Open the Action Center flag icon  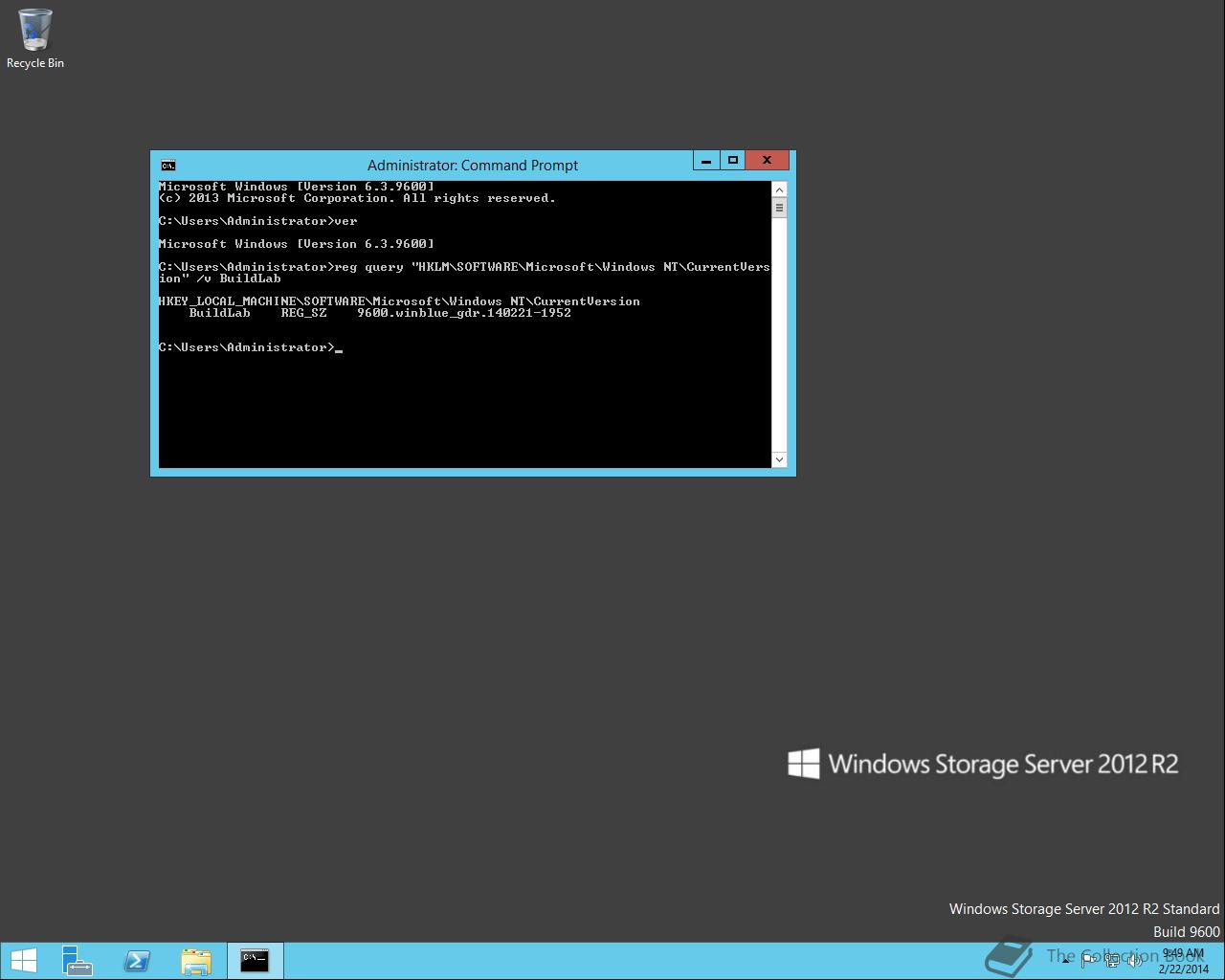tap(1088, 961)
